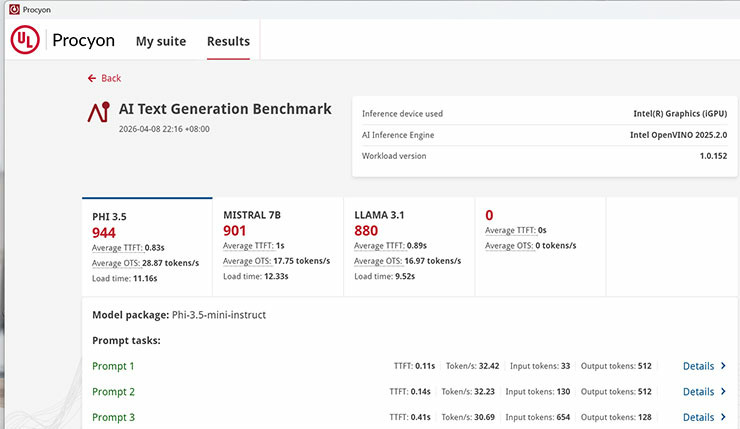Click the AI benchmark logo icon

tap(99, 112)
